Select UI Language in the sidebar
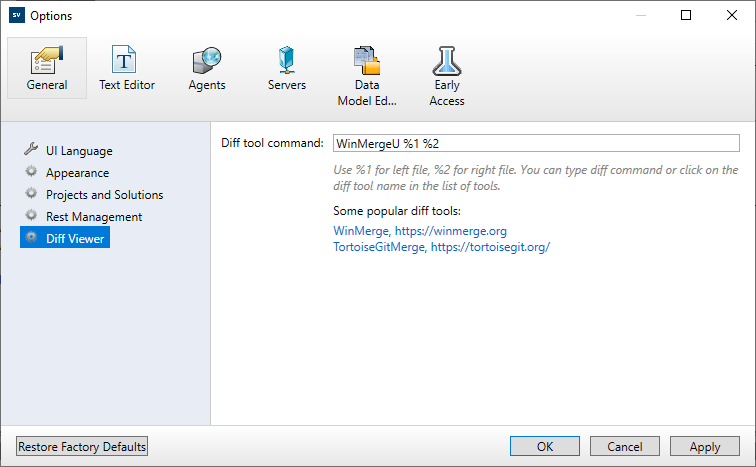756x467 pixels. click(79, 151)
